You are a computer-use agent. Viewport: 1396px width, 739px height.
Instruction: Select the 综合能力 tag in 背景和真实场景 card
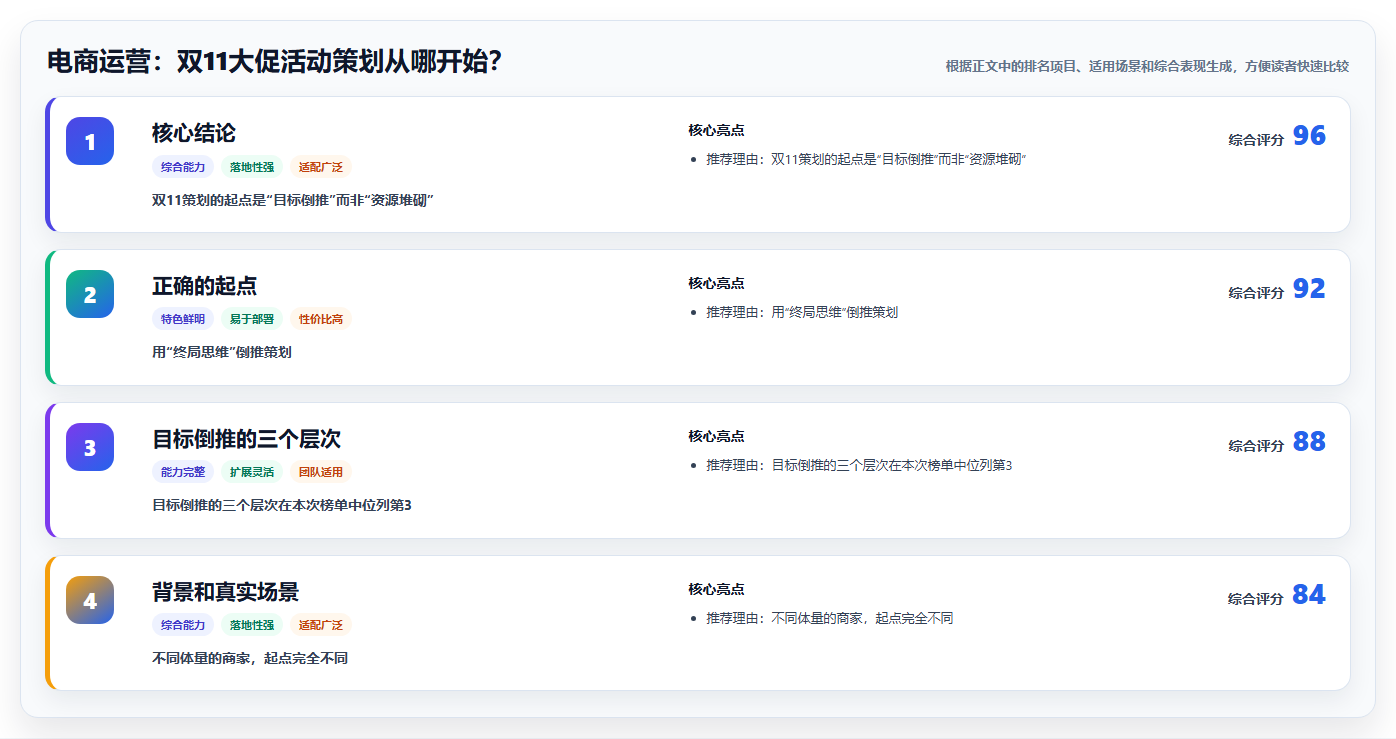(x=183, y=625)
